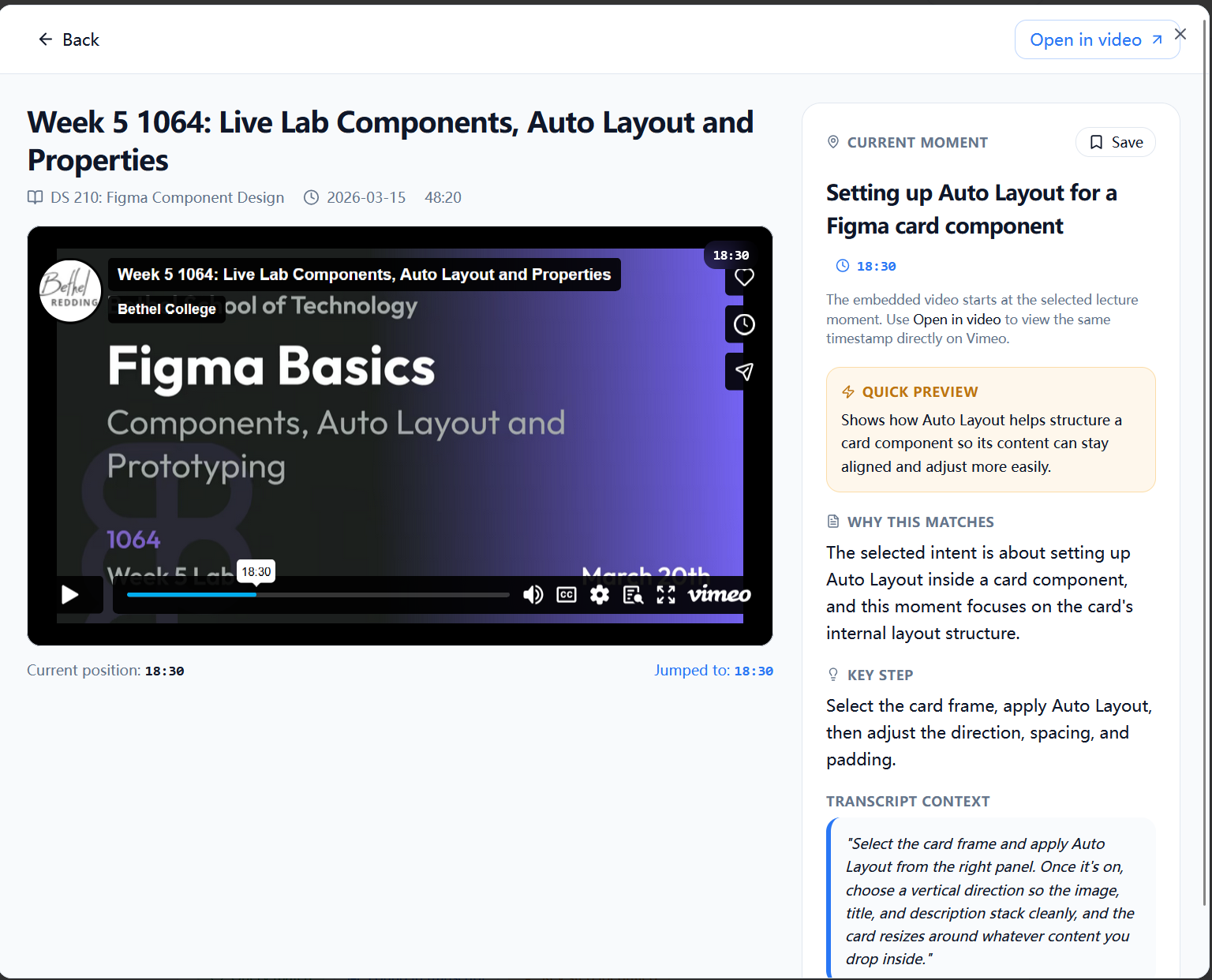
Task: Click the 18:30 badge atop the video
Action: 731,255
